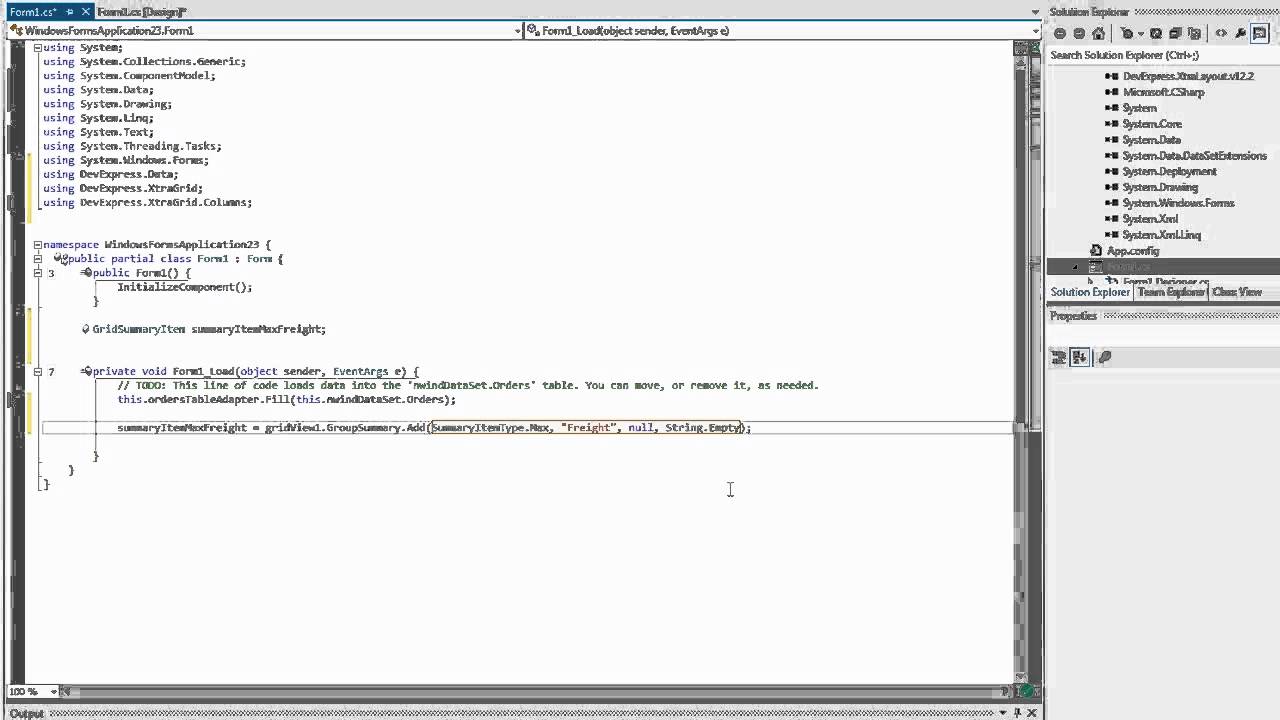Close the Output panel
Screen dimensions: 1280x720
(1031, 713)
